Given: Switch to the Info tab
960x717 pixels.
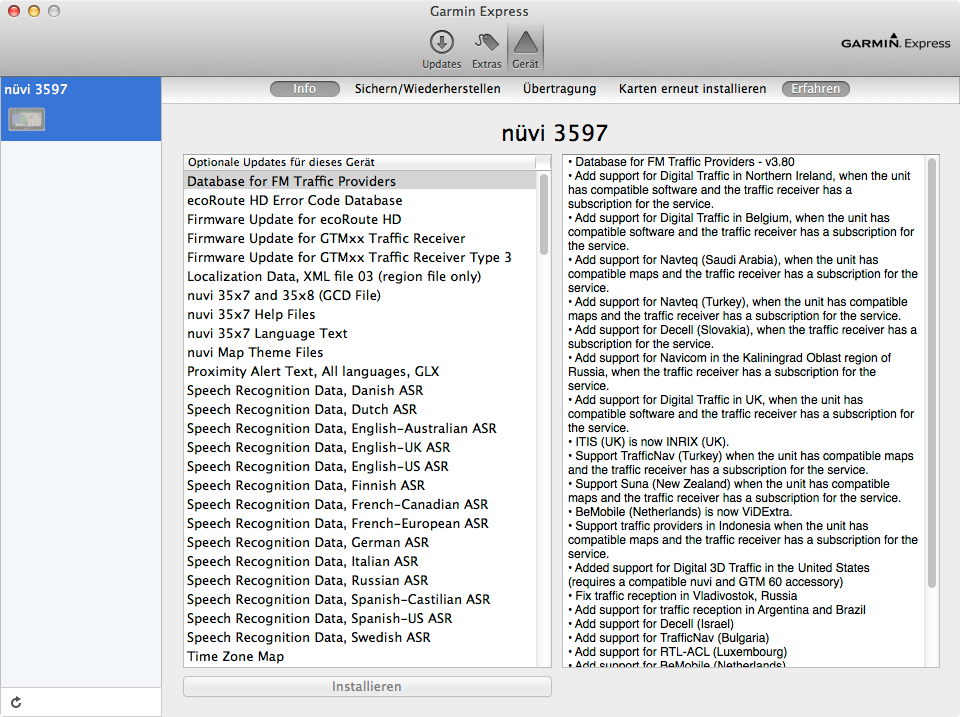Looking at the screenshot, I should coord(305,89).
